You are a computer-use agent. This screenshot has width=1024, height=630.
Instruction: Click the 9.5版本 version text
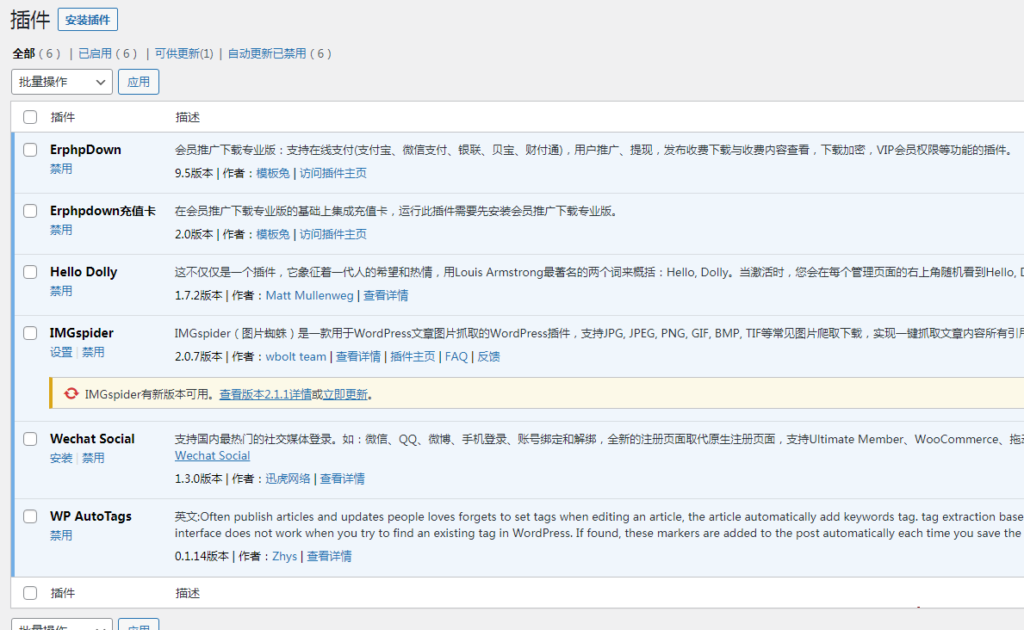click(194, 173)
